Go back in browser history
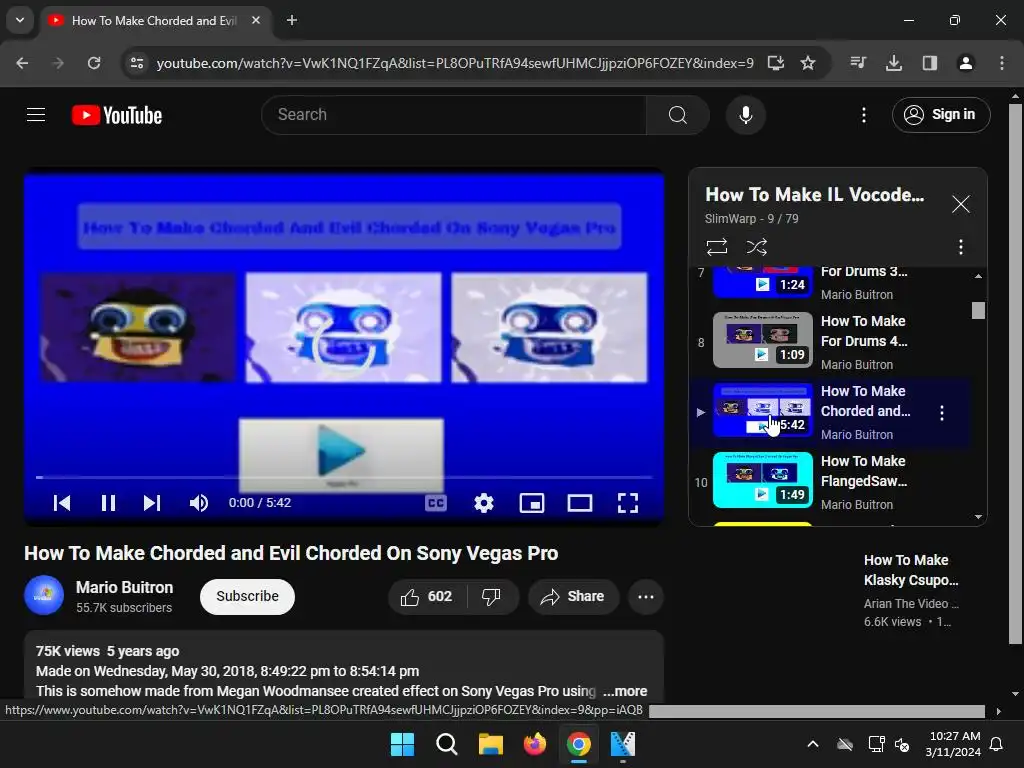1024x768 pixels. 22,63
